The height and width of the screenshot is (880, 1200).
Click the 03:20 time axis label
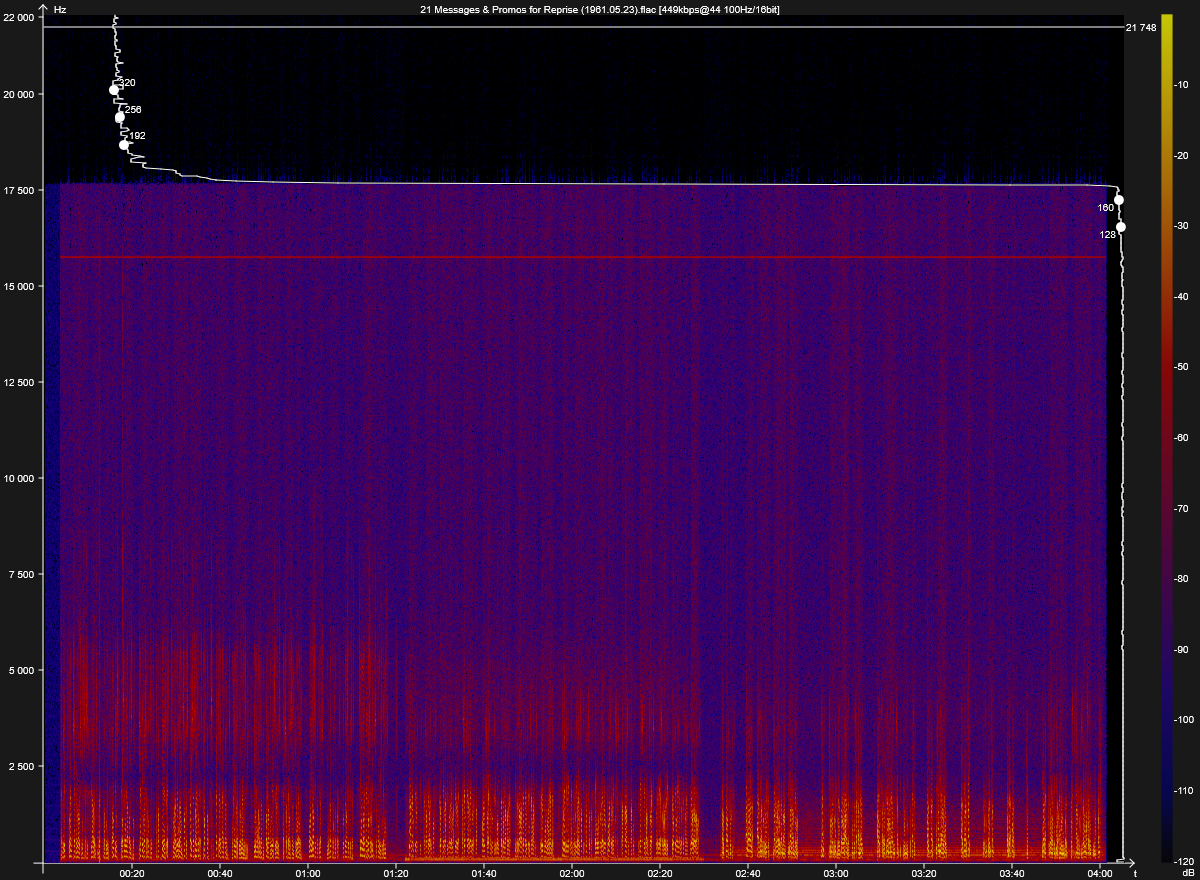[924, 872]
